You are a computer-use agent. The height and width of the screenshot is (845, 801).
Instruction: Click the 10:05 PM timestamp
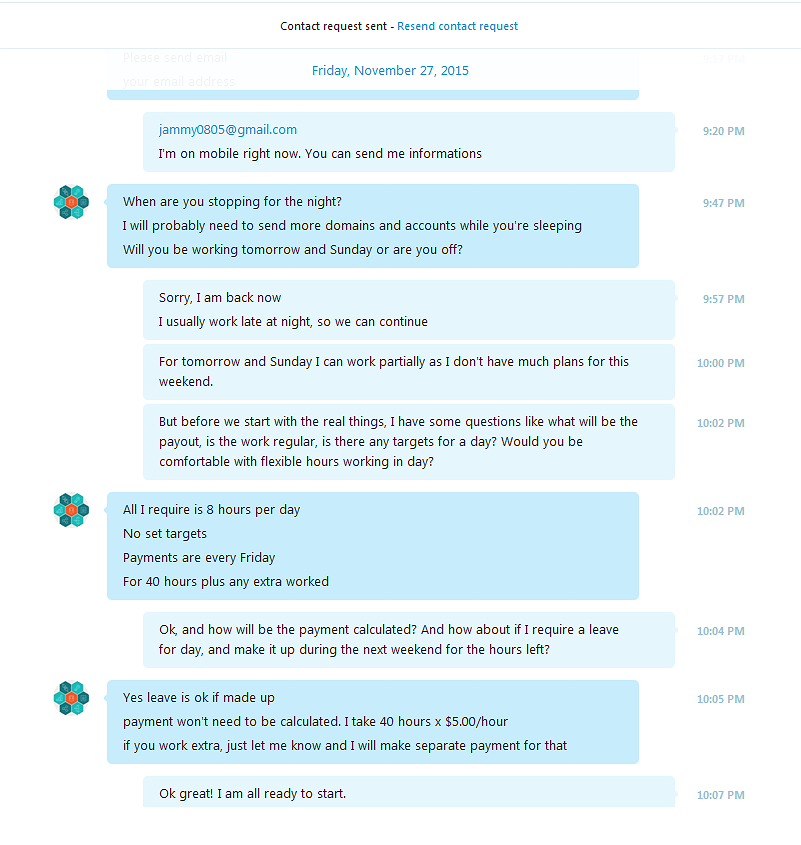(x=721, y=699)
